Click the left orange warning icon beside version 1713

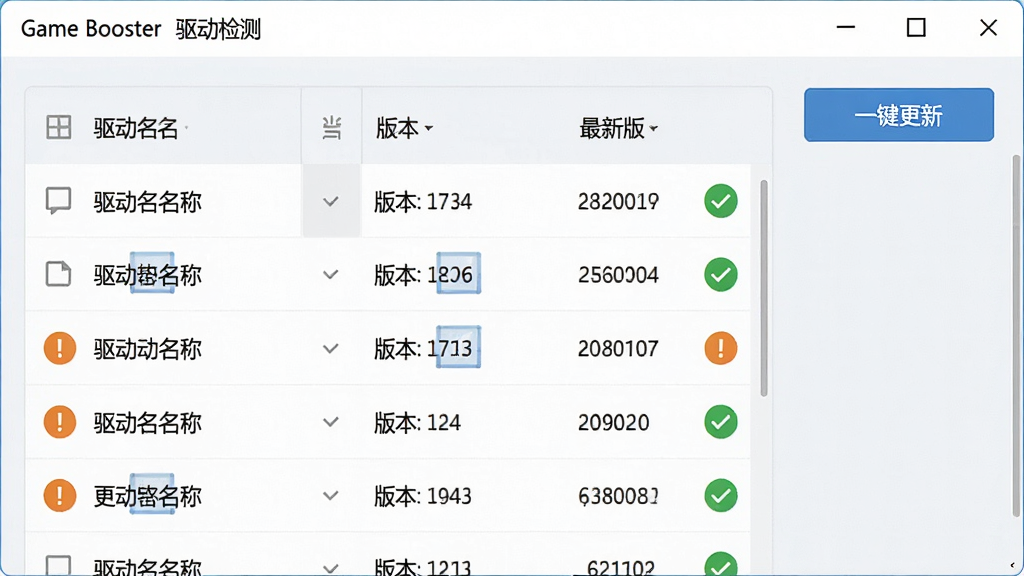click(x=59, y=348)
